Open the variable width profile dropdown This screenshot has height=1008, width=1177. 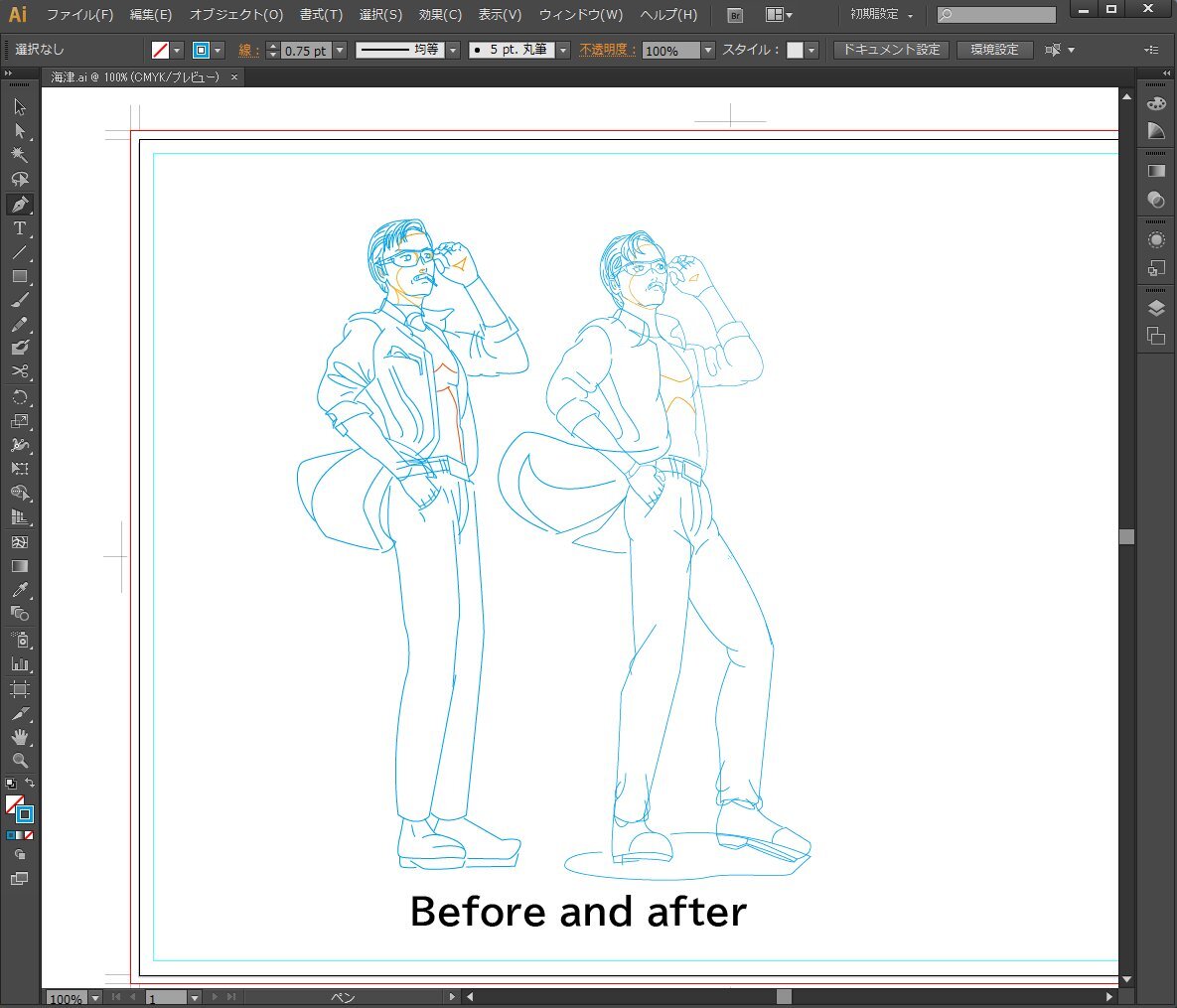coord(453,51)
